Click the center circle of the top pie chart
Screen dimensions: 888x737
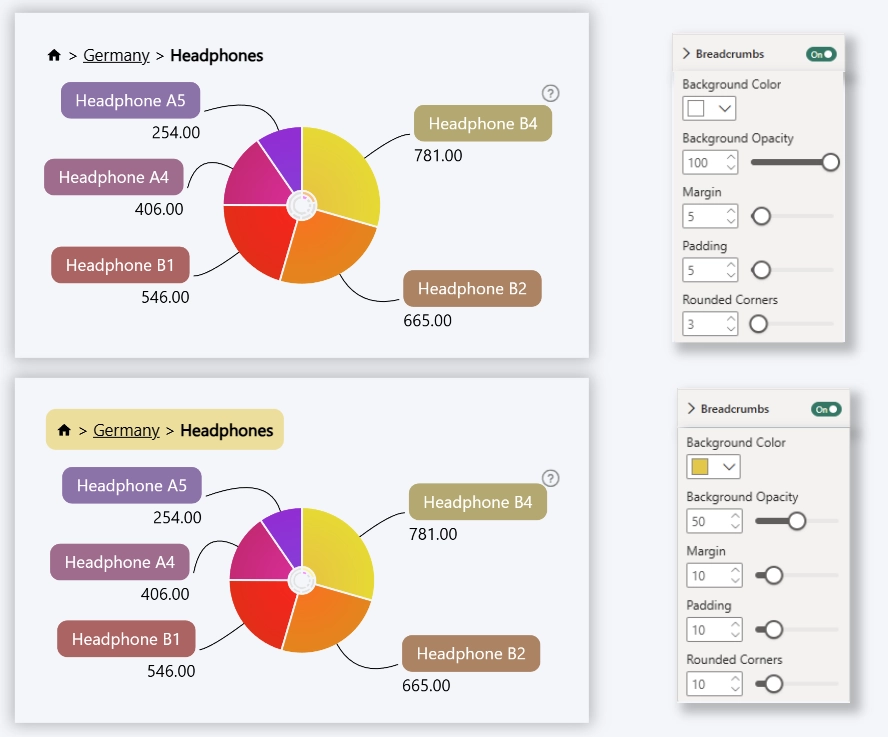[x=301, y=206]
